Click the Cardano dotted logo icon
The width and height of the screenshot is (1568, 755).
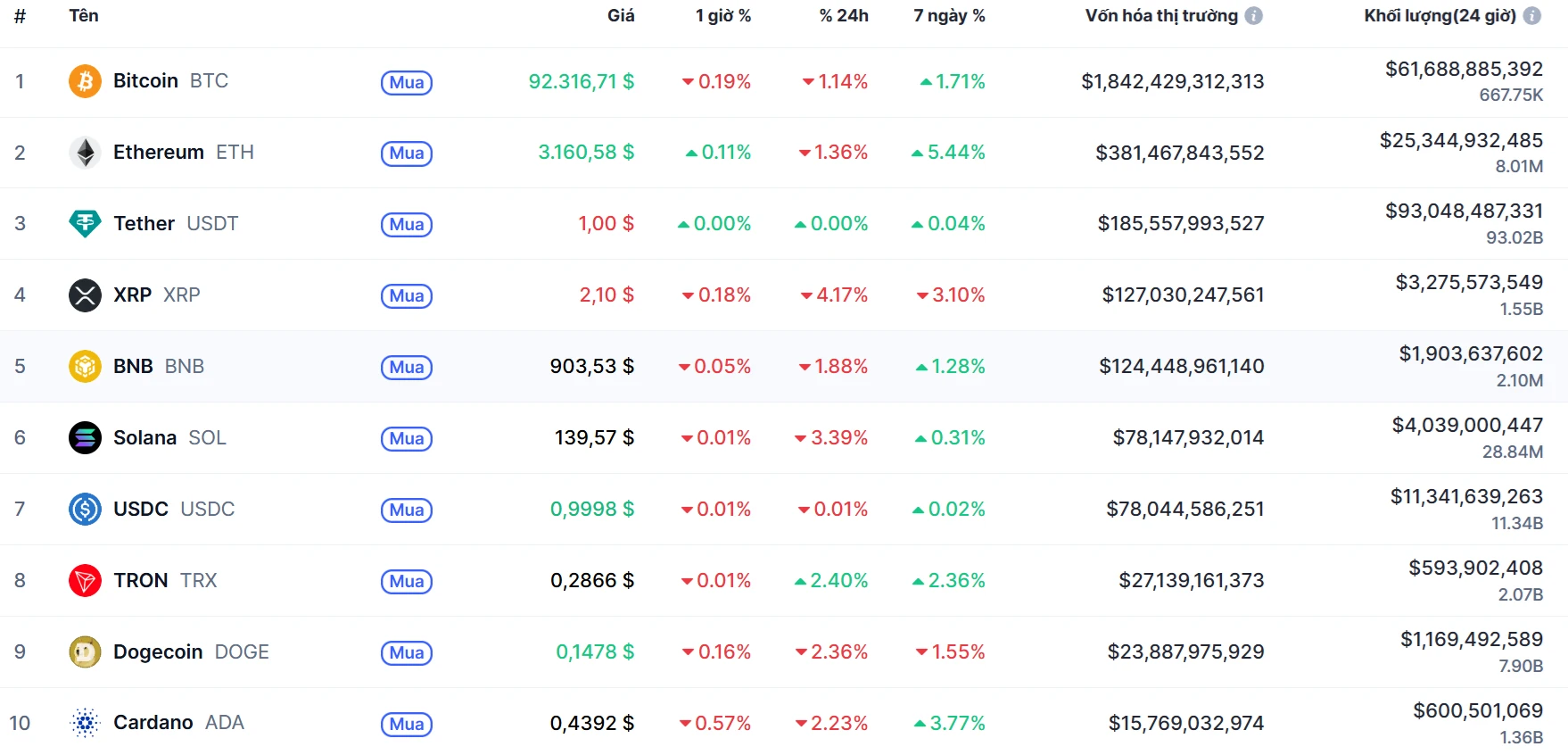[85, 723]
